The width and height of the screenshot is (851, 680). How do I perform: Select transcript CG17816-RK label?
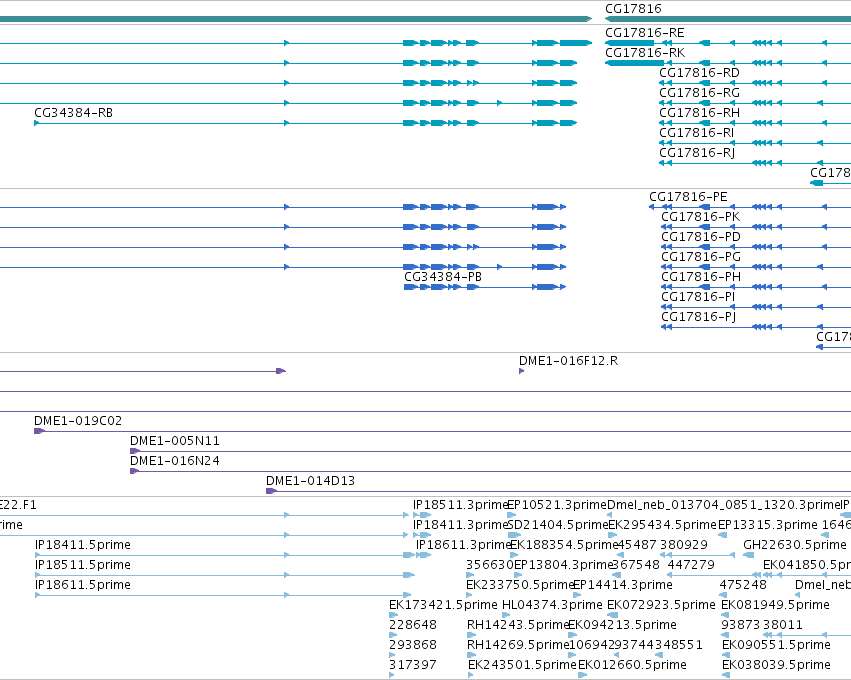tap(645, 53)
